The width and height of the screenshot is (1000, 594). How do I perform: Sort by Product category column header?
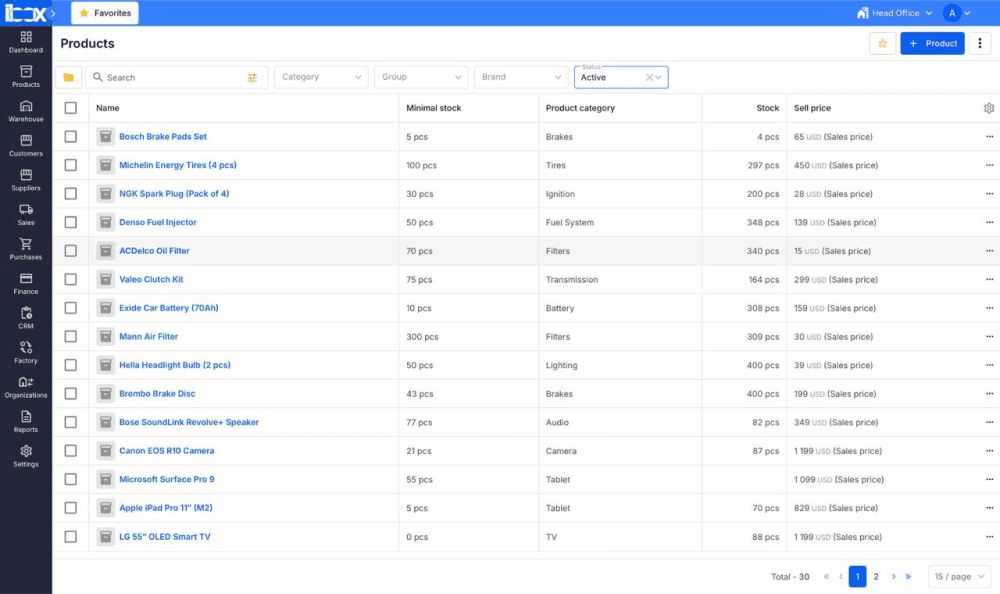coord(580,108)
